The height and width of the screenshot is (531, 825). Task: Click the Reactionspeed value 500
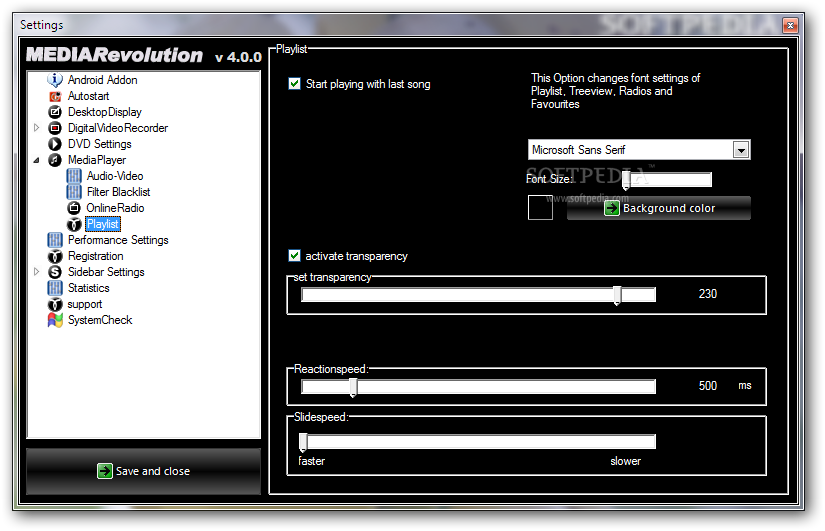click(708, 386)
